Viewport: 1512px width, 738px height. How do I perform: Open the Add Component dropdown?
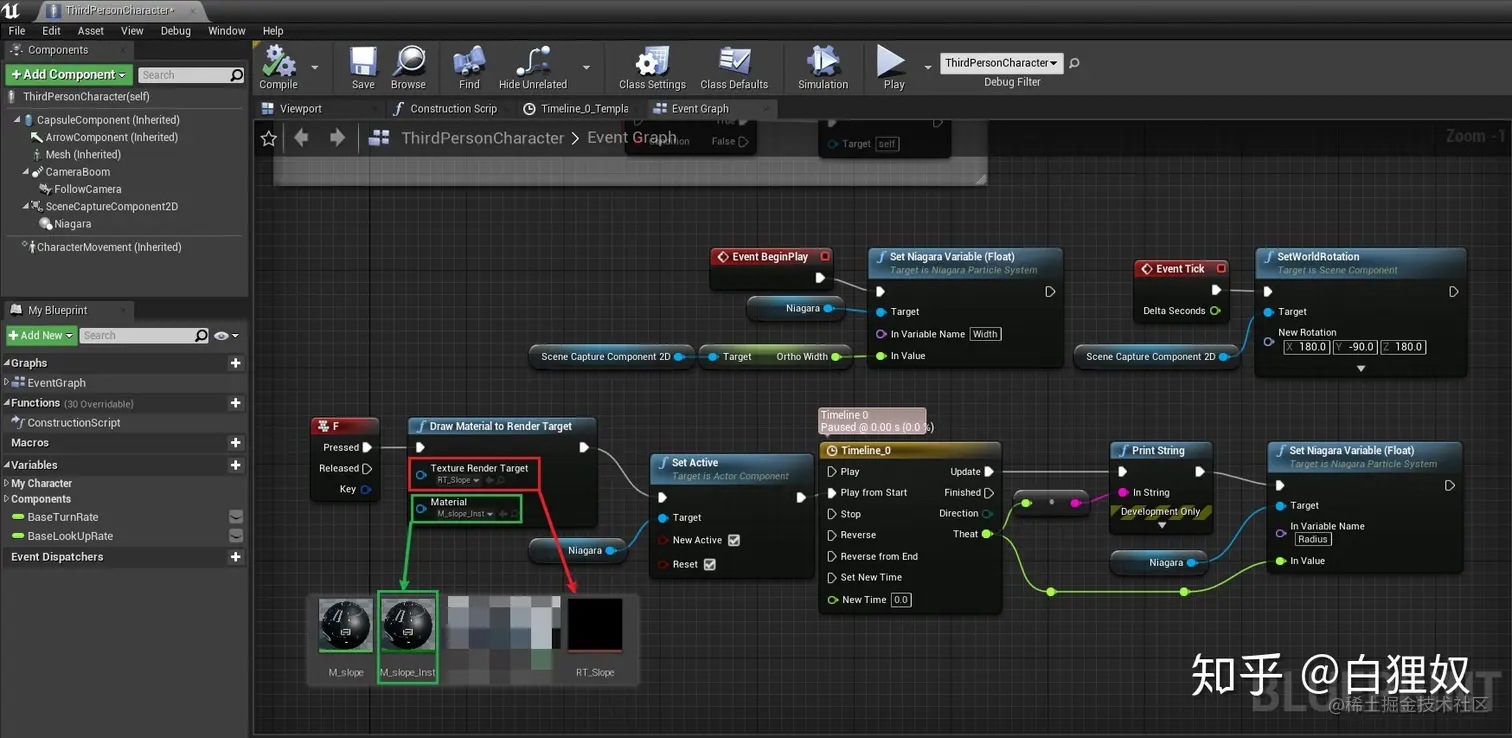69,75
